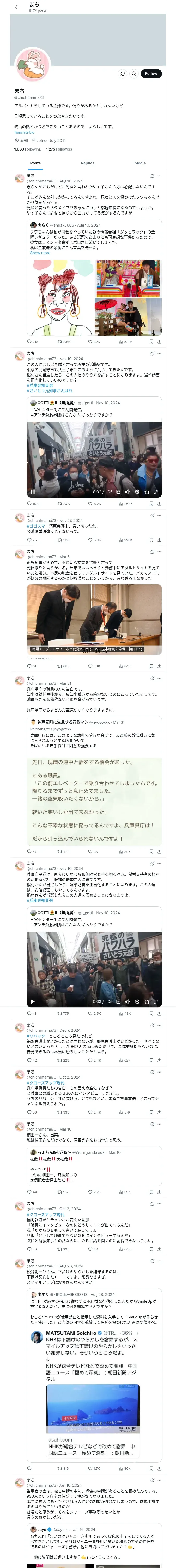Enter fullscreen on the first video
Screen dimensions: 176x1568
point(155,492)
